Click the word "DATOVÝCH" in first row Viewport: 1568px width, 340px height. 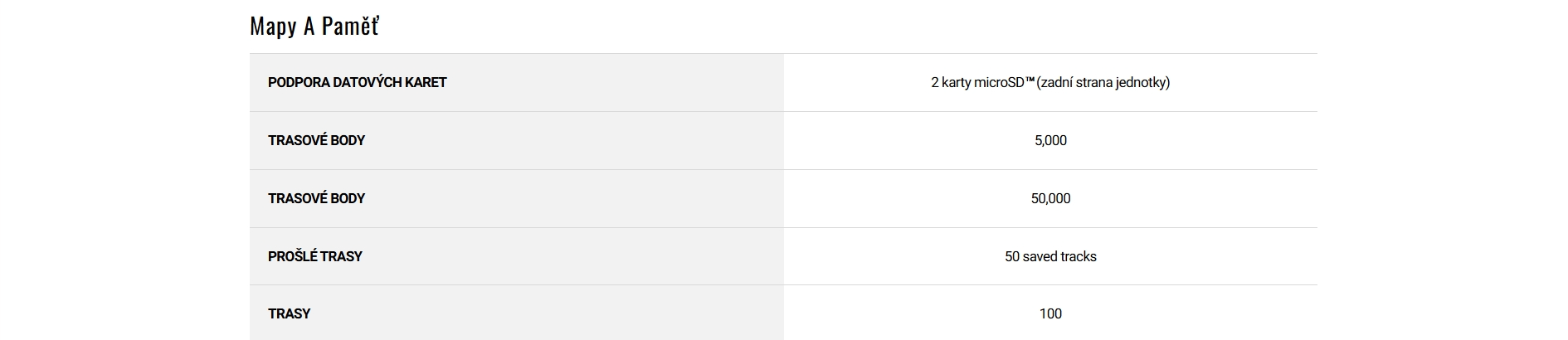point(367,83)
